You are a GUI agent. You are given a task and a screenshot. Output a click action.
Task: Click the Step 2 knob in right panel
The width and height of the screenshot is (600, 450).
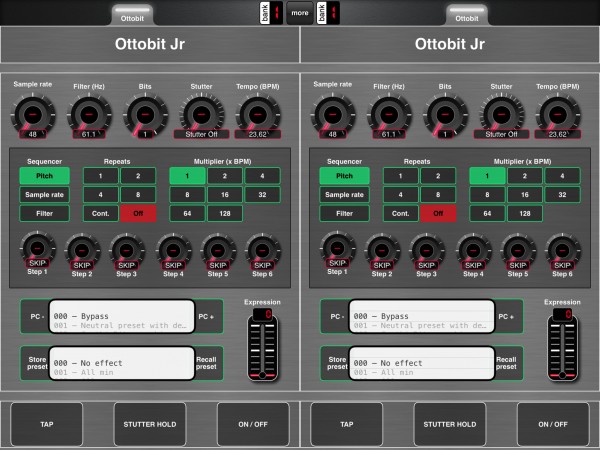point(382,251)
